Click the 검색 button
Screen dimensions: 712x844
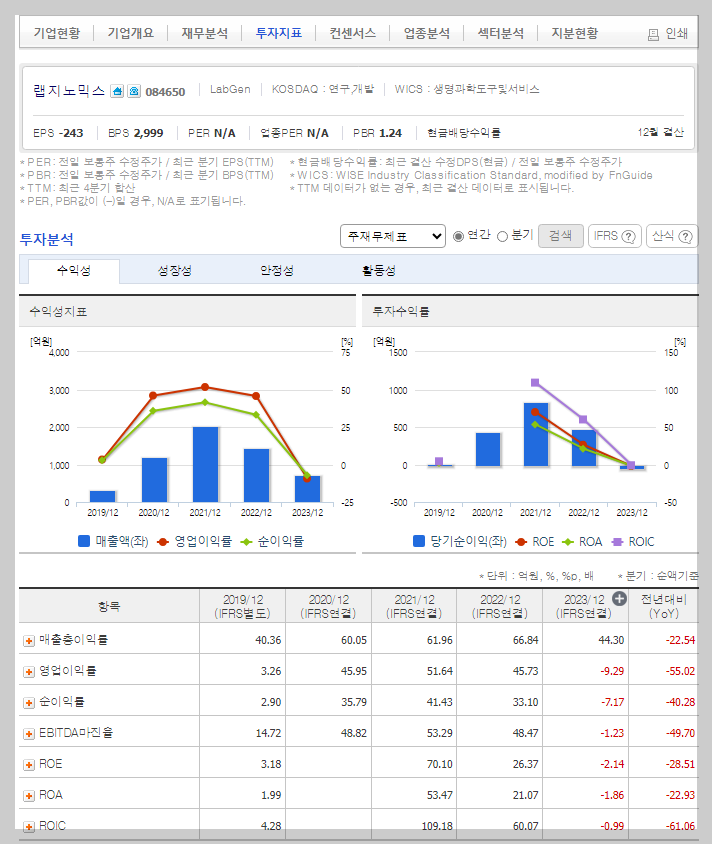(x=560, y=236)
